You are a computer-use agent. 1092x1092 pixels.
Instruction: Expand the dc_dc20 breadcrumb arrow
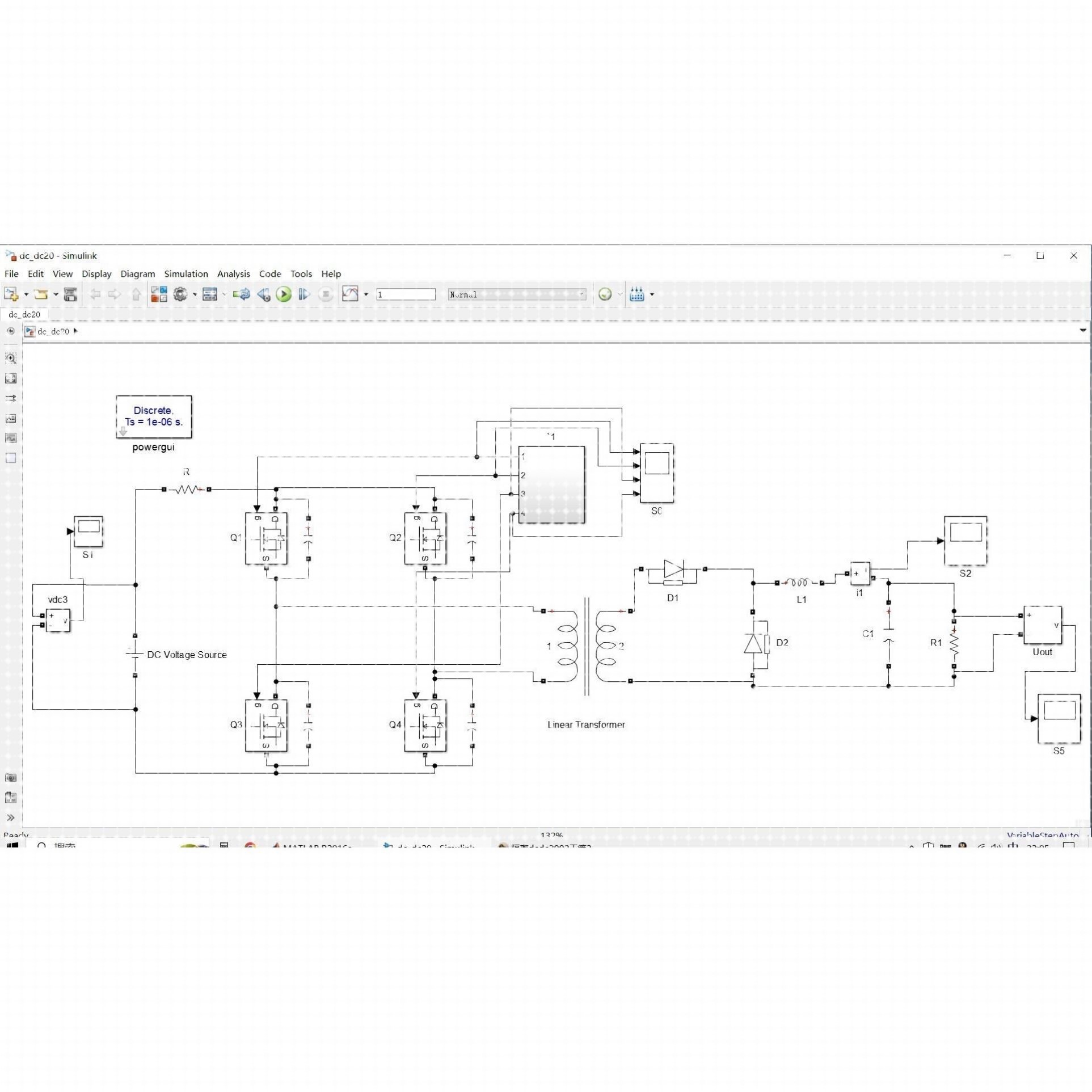point(76,331)
